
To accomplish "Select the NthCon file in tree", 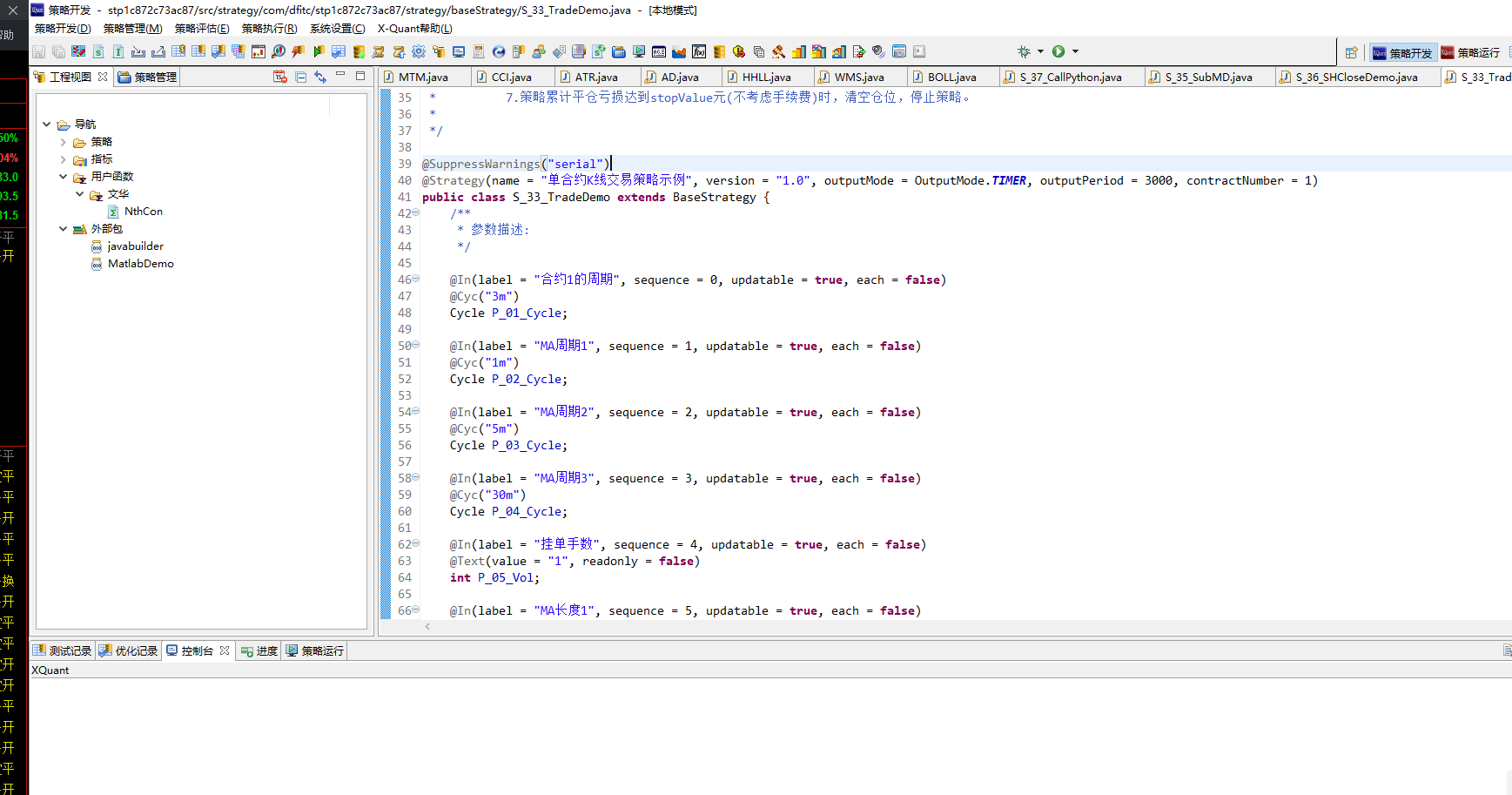I will [135, 212].
